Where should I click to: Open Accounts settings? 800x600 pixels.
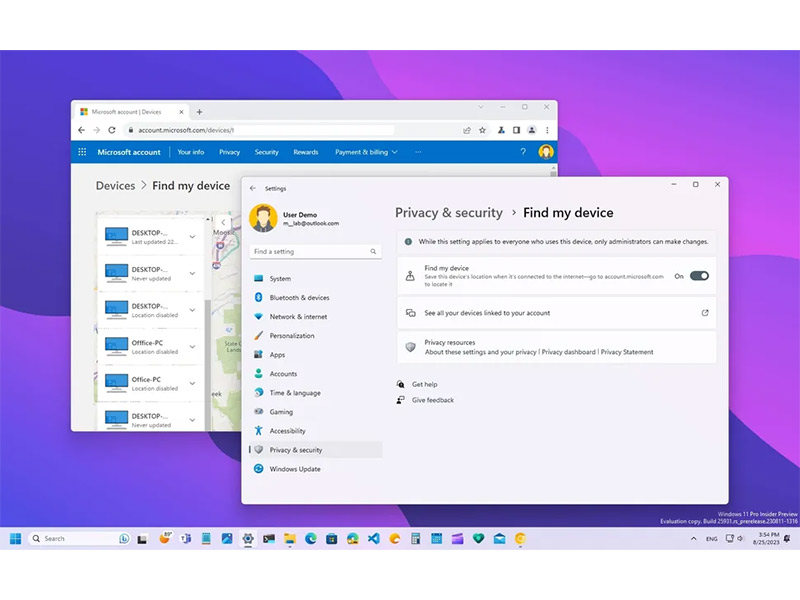pos(315,374)
